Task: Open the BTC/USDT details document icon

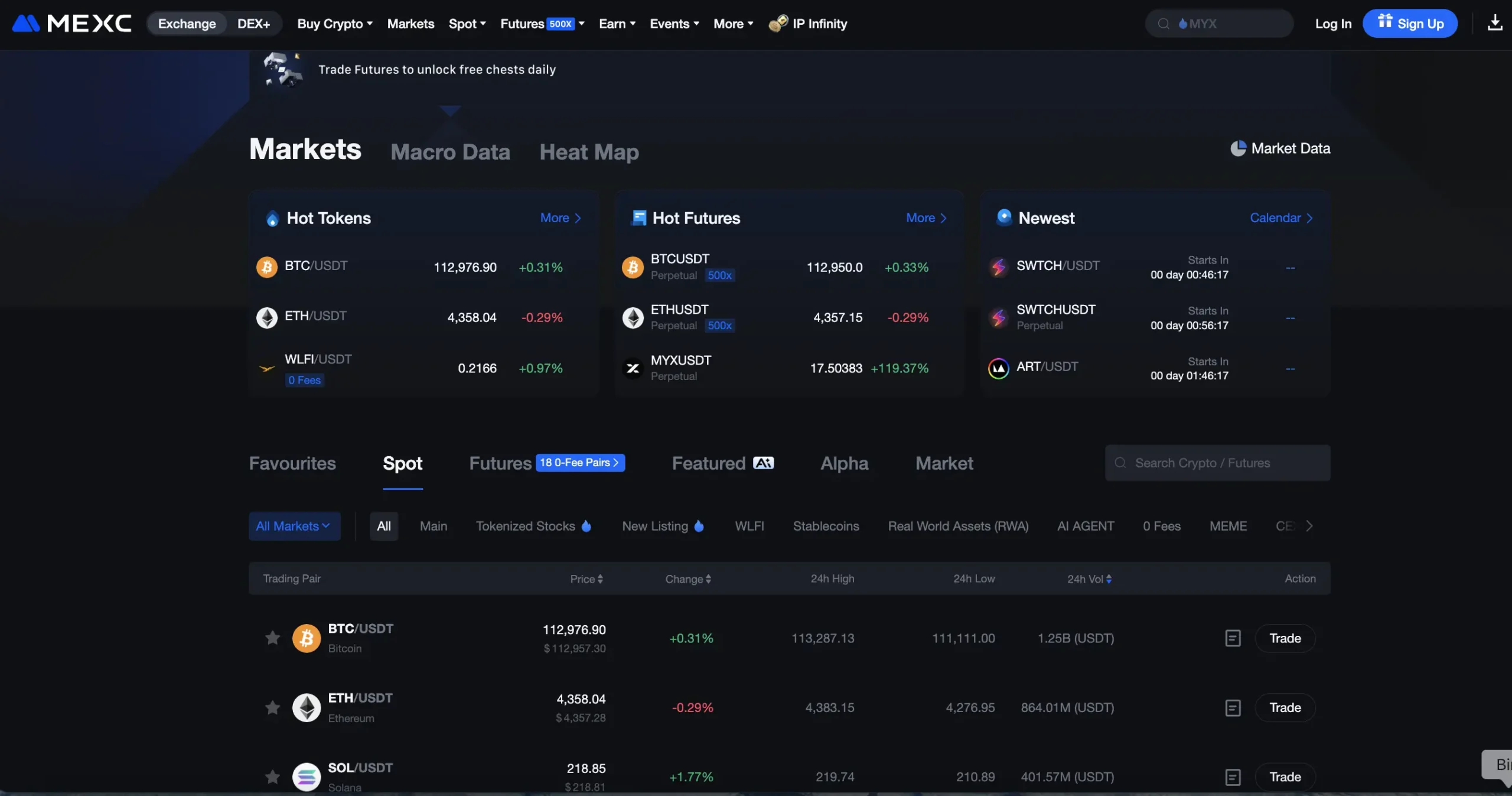Action: [x=1233, y=638]
